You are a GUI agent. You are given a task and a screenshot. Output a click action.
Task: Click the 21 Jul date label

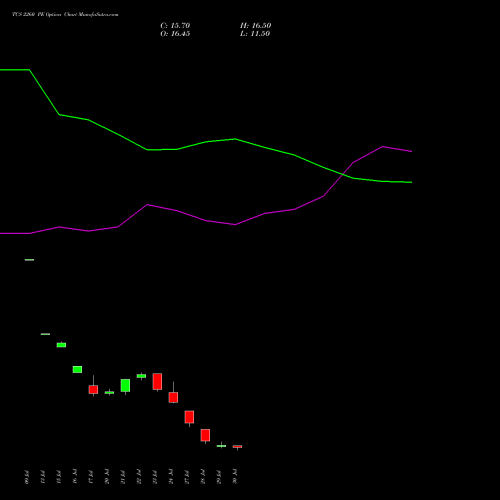point(123,477)
